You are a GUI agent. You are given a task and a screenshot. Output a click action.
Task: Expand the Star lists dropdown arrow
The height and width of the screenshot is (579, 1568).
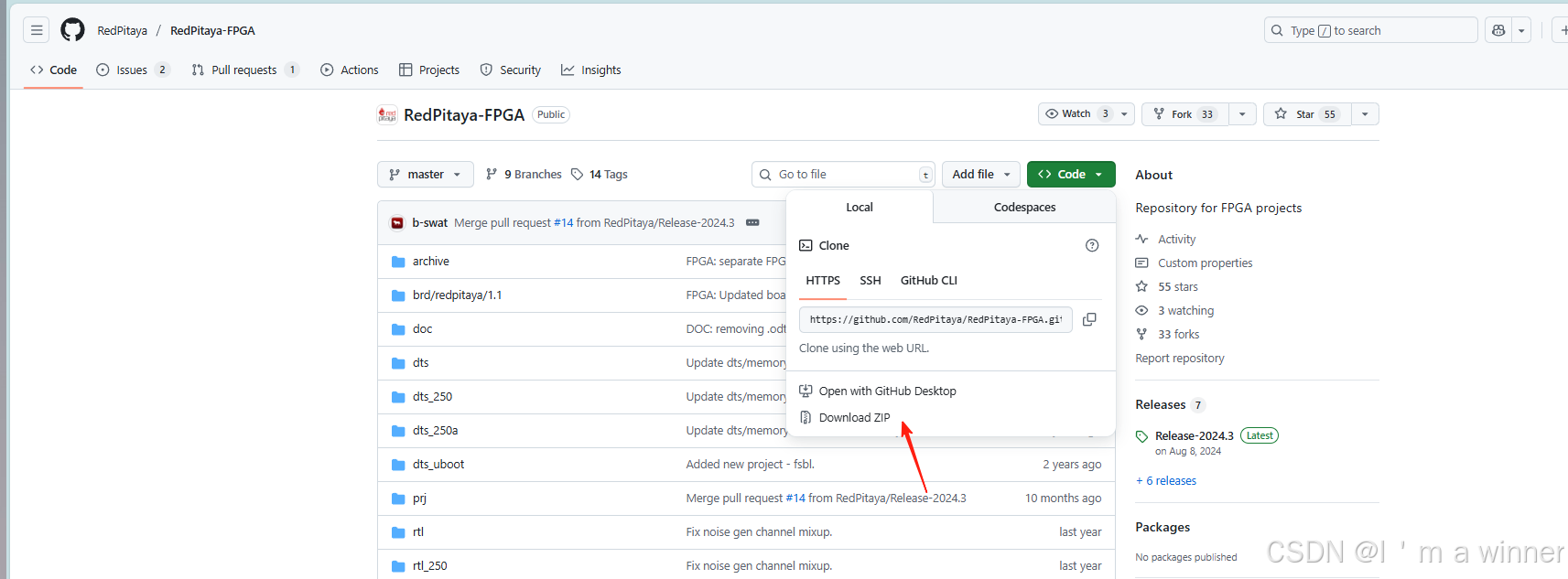pyautogui.click(x=1365, y=114)
